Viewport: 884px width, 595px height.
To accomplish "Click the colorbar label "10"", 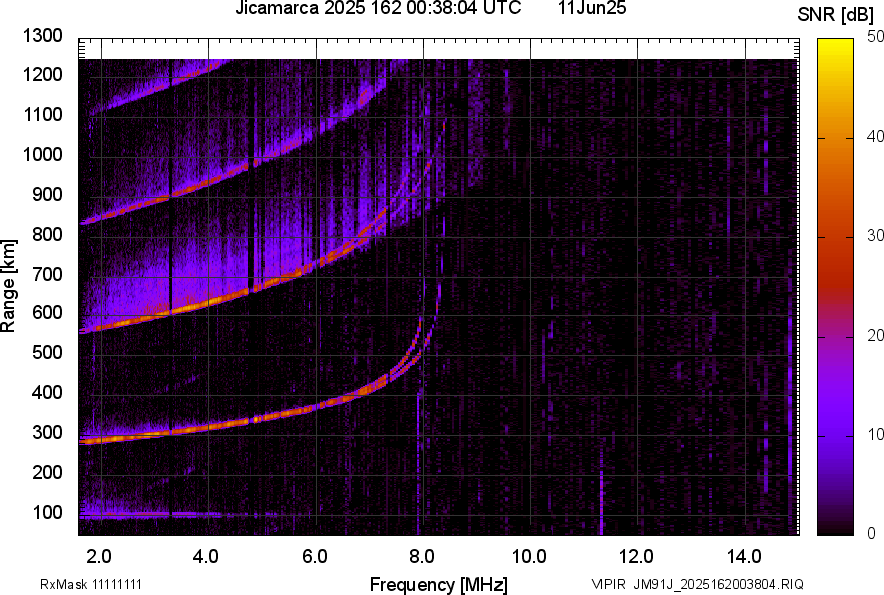I will point(875,435).
